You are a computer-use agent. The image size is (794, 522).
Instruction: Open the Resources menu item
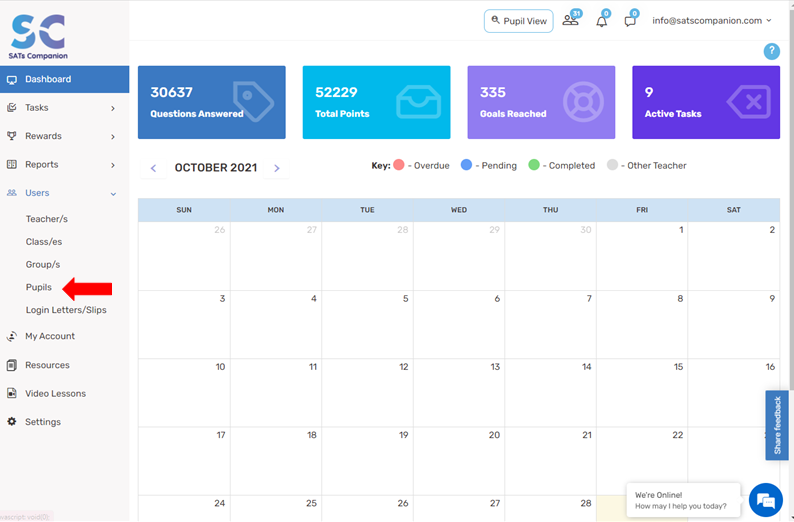(x=48, y=365)
